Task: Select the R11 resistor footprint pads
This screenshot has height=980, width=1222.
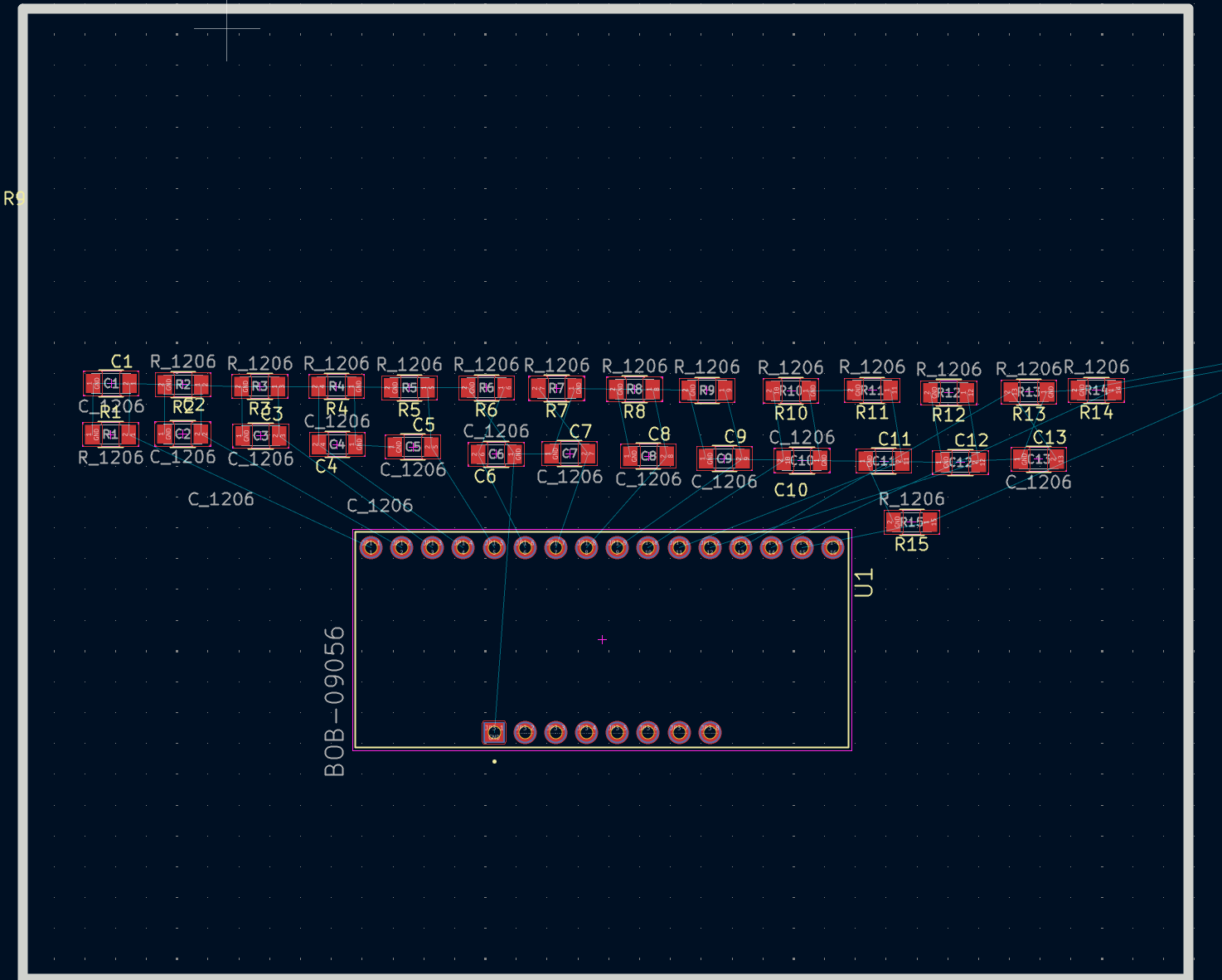Action: click(871, 390)
